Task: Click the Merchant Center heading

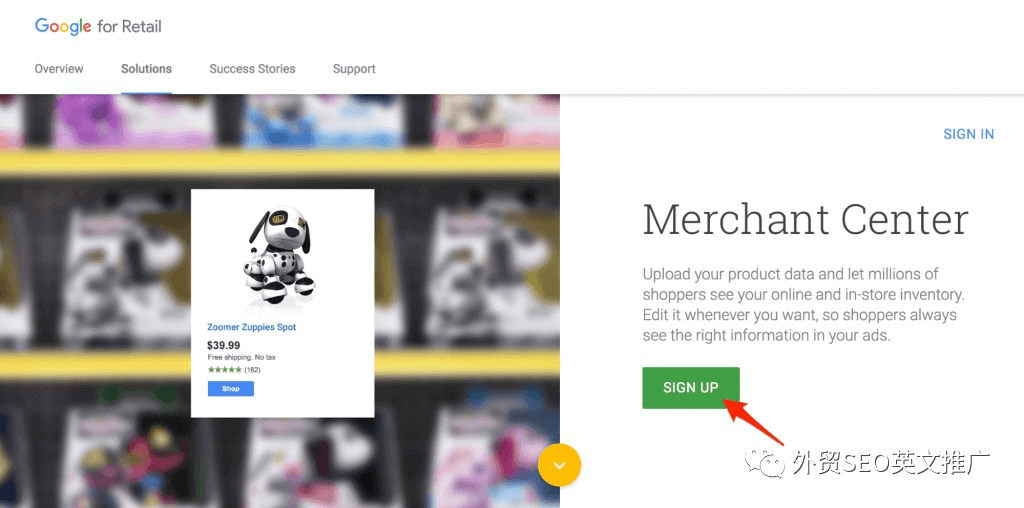Action: tap(805, 219)
